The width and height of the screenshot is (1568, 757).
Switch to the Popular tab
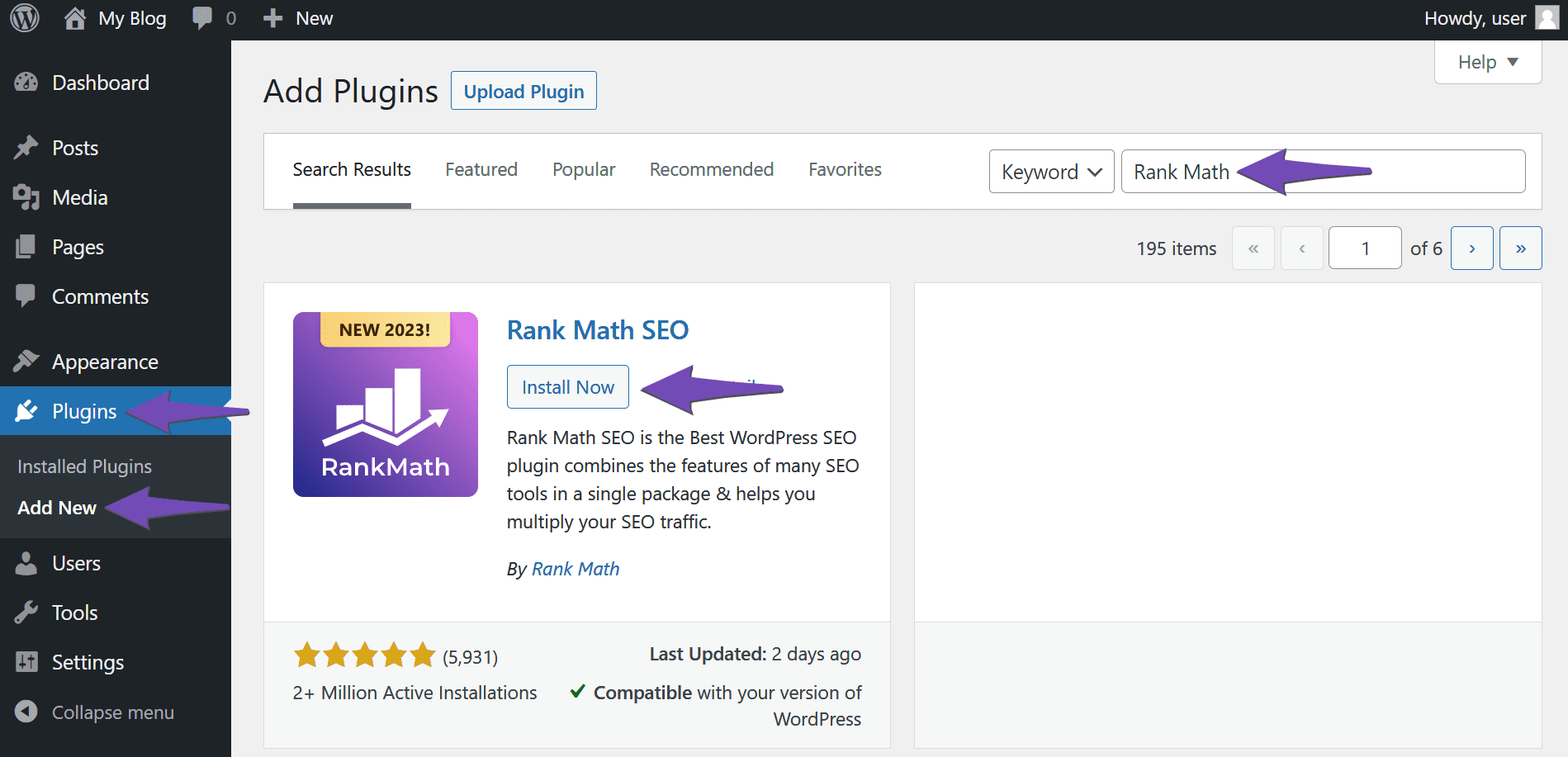584,170
